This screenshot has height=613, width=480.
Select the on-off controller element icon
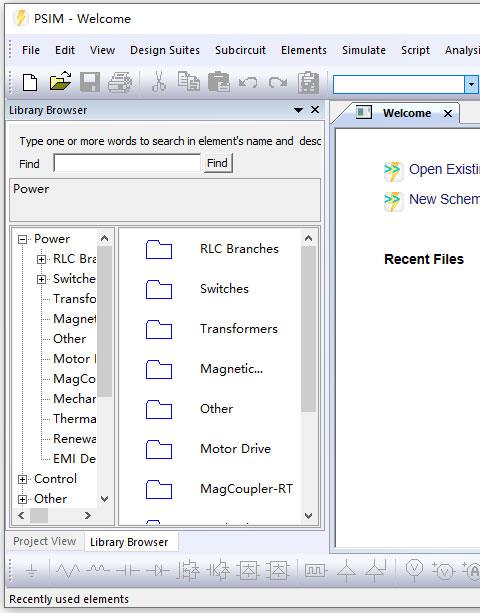[376, 570]
